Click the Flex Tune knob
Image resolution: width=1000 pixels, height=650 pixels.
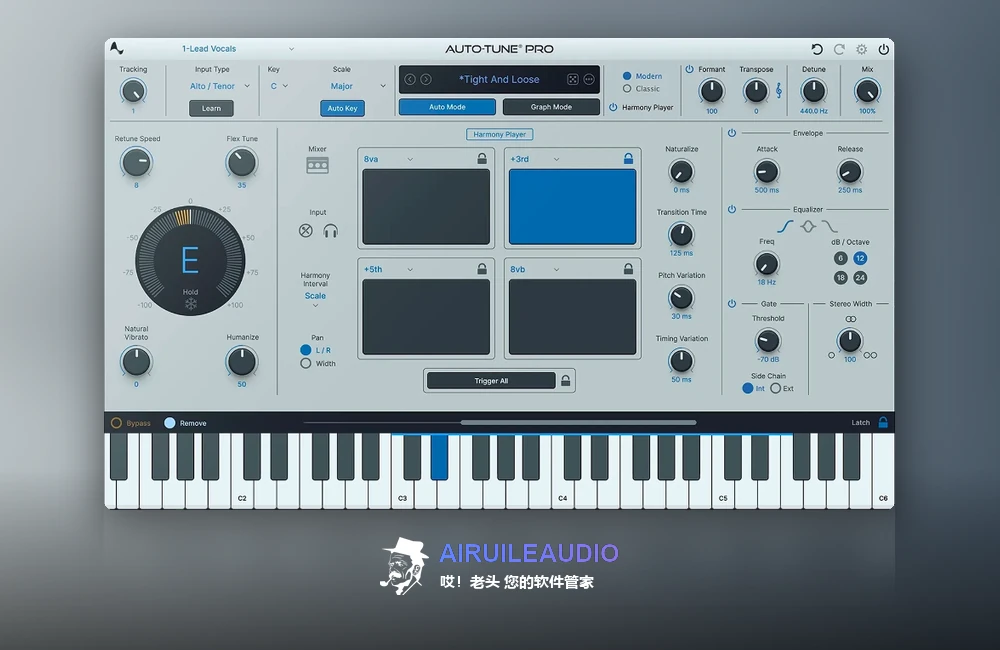point(242,163)
